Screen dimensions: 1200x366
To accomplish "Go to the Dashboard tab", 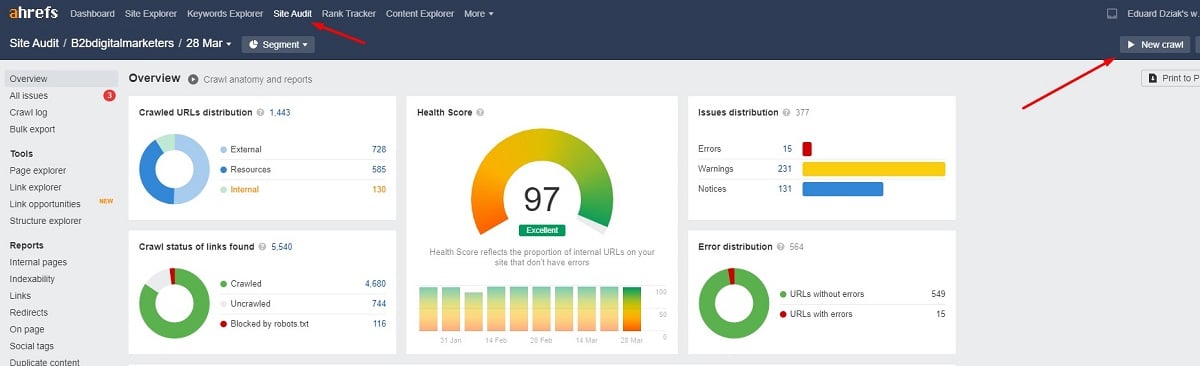I will (x=92, y=14).
